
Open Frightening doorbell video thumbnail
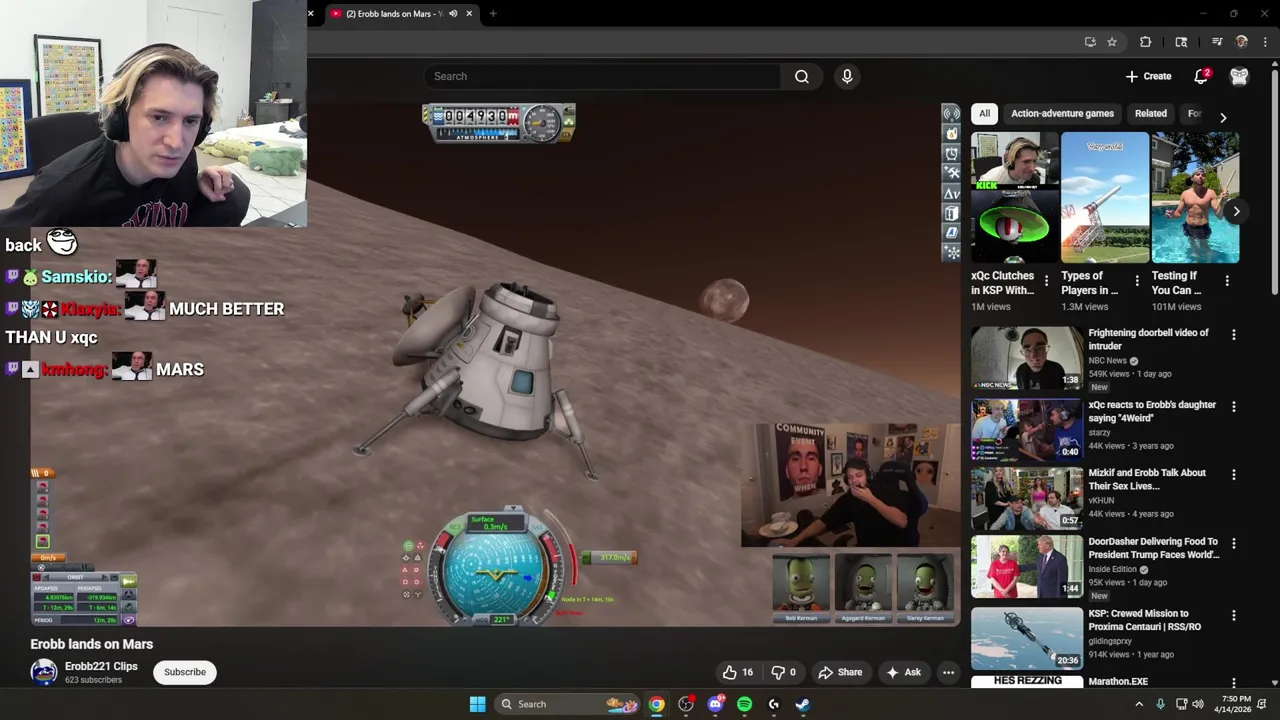pyautogui.click(x=1026, y=358)
